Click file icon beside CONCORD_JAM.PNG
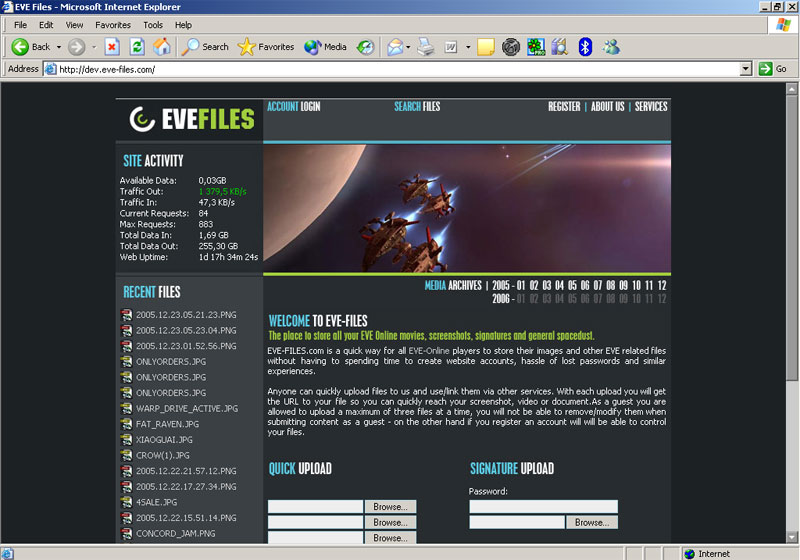This screenshot has width=800, height=560. [126, 533]
